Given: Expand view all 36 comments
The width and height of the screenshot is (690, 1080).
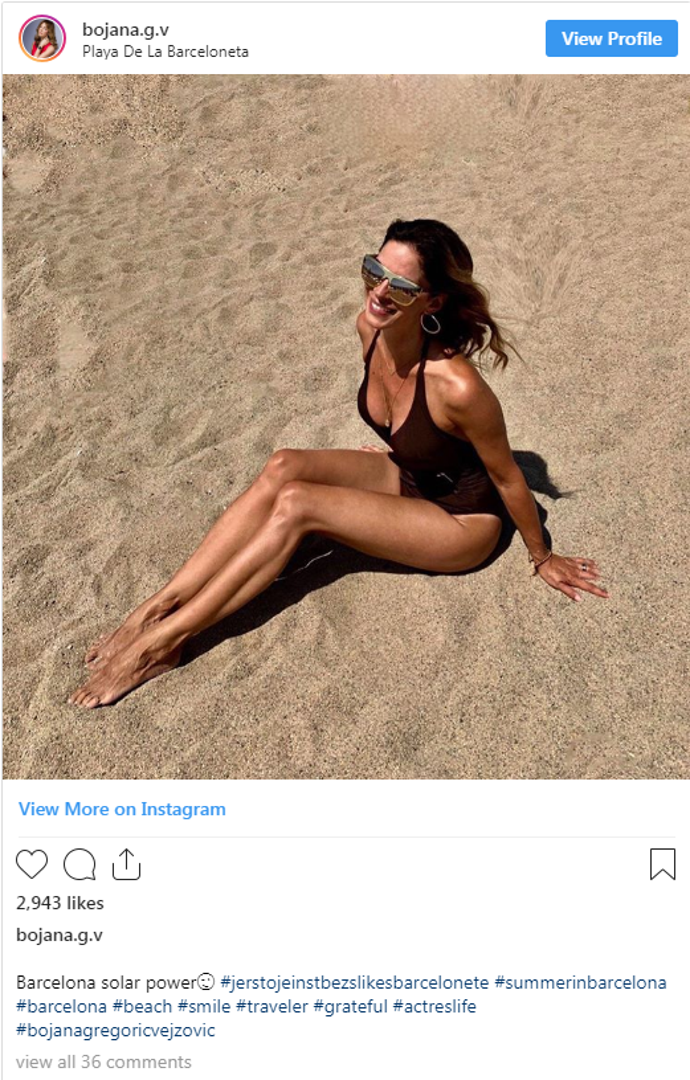Looking at the screenshot, I should (x=103, y=1061).
